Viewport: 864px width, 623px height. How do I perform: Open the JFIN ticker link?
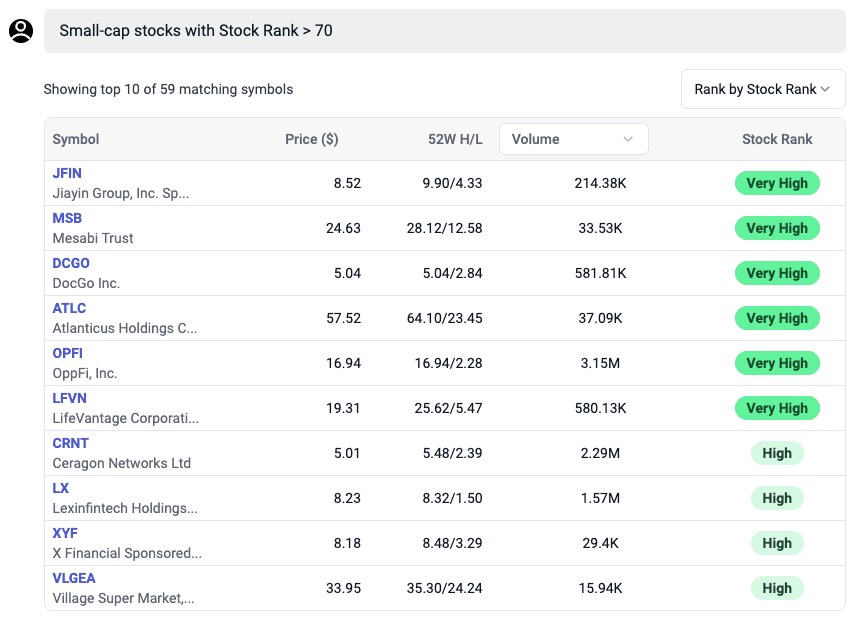(67, 173)
